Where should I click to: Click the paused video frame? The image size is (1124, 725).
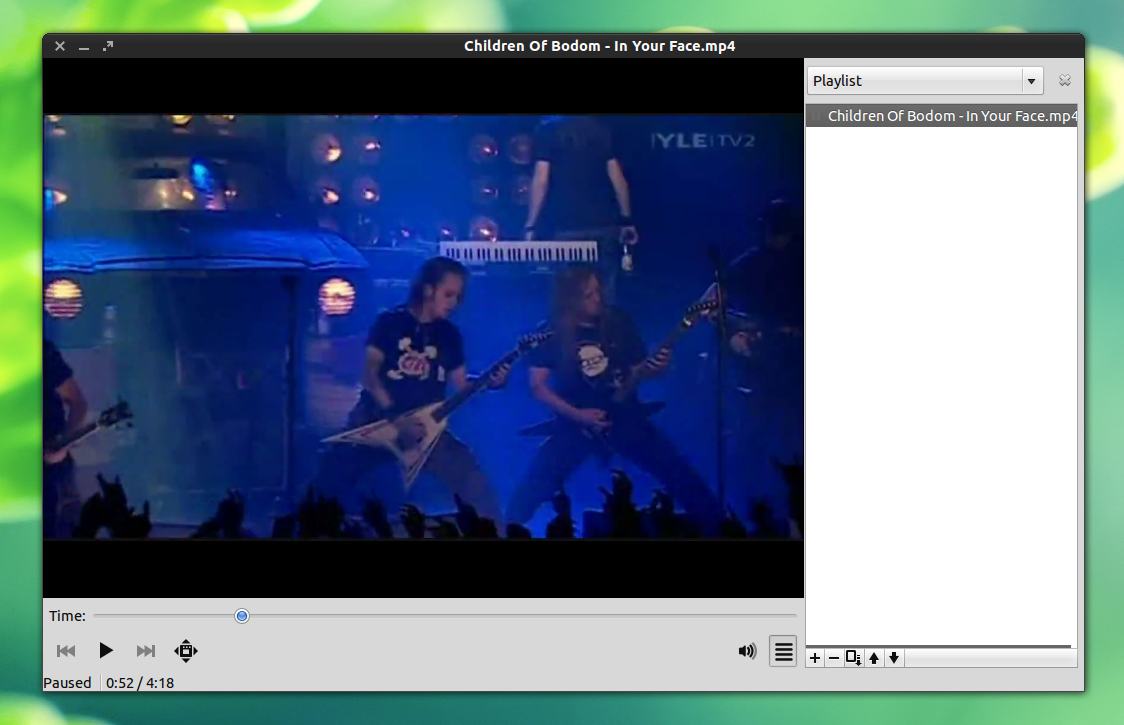tap(423, 327)
